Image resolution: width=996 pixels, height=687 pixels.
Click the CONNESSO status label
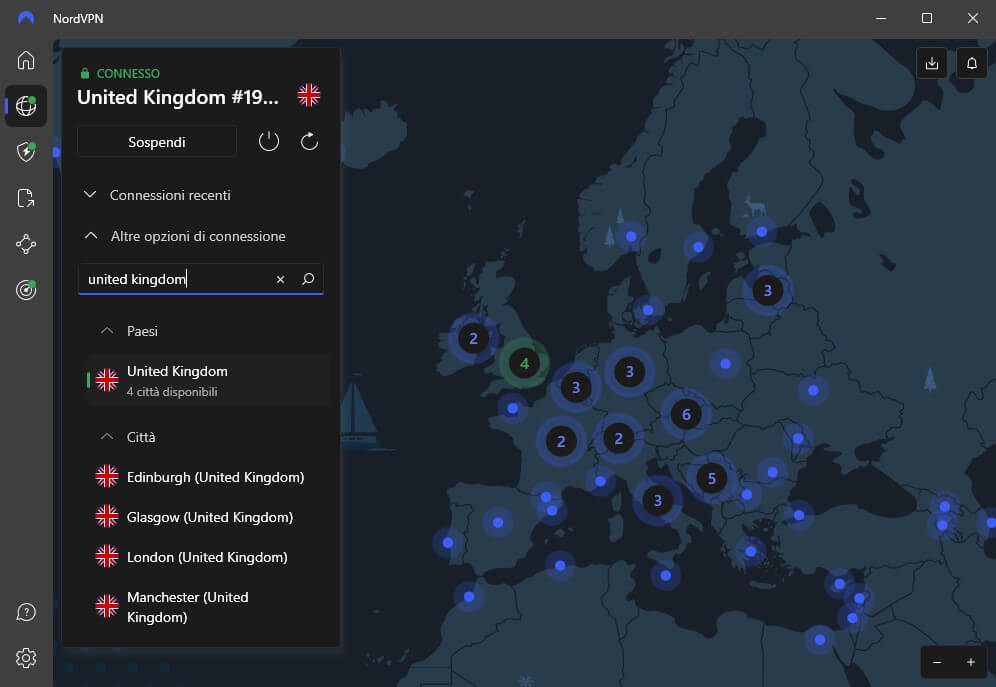(128, 73)
